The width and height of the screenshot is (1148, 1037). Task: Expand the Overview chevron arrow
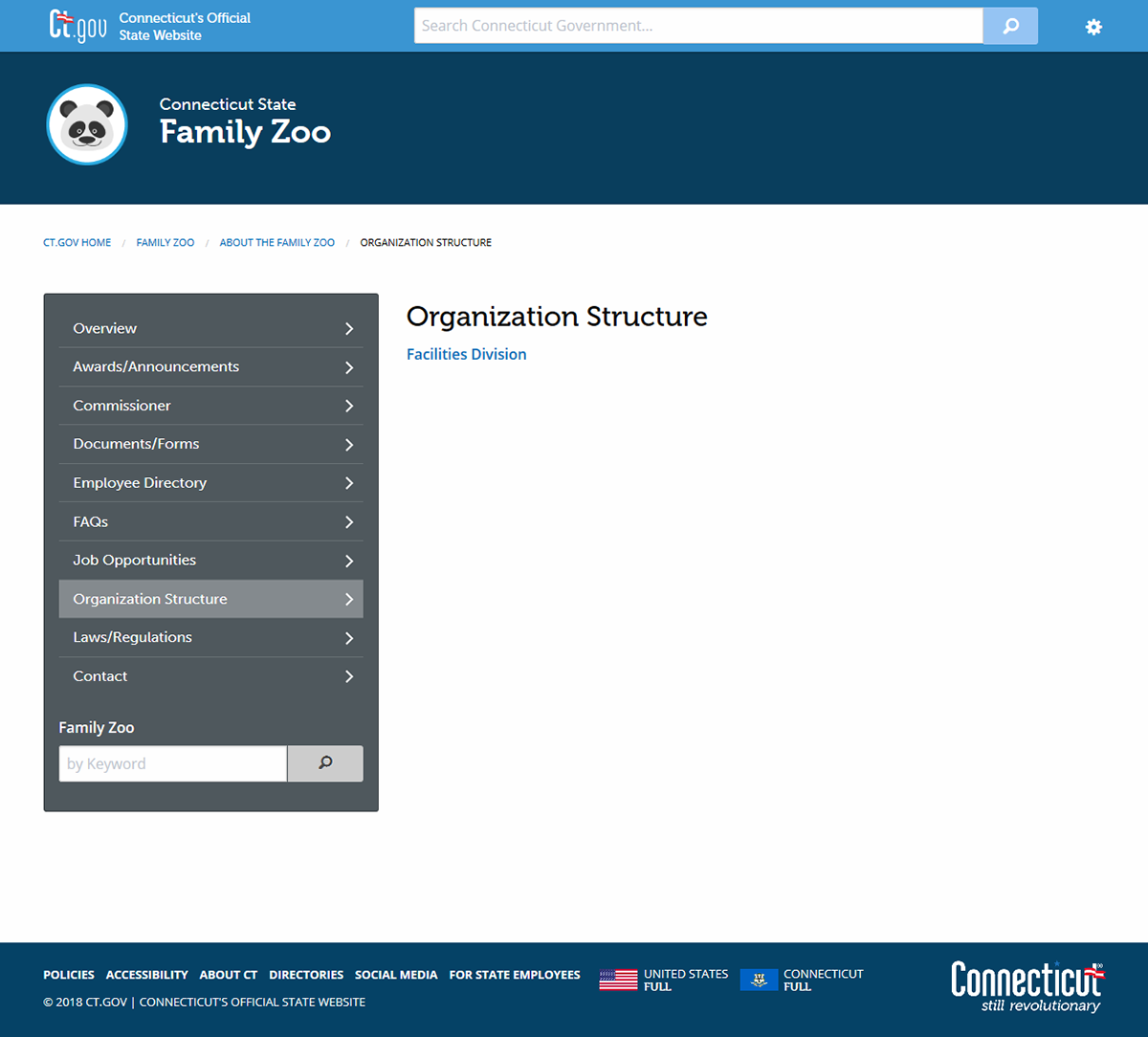pos(349,329)
